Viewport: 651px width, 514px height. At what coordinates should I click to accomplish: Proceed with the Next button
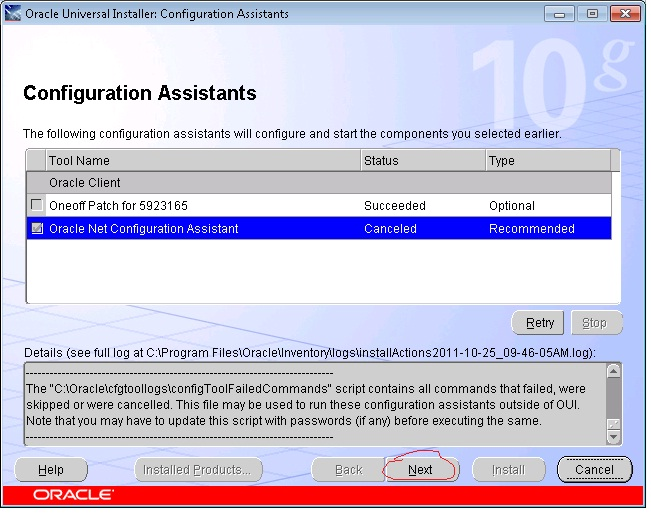pyautogui.click(x=421, y=470)
